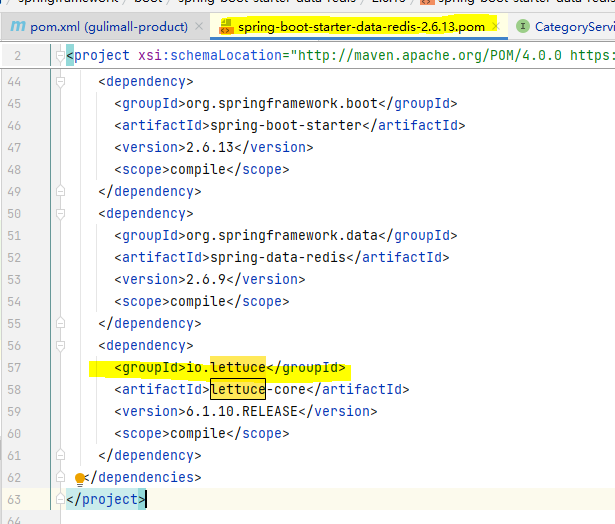This screenshot has height=524, width=615.
Task: Select spring-boot-starter-data-redis-2.6.13.pom tab
Action: point(359,27)
